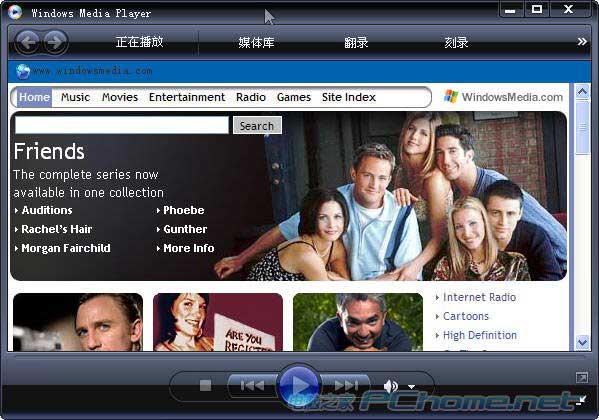
Task: Select Music in the site navigation
Action: (x=76, y=97)
